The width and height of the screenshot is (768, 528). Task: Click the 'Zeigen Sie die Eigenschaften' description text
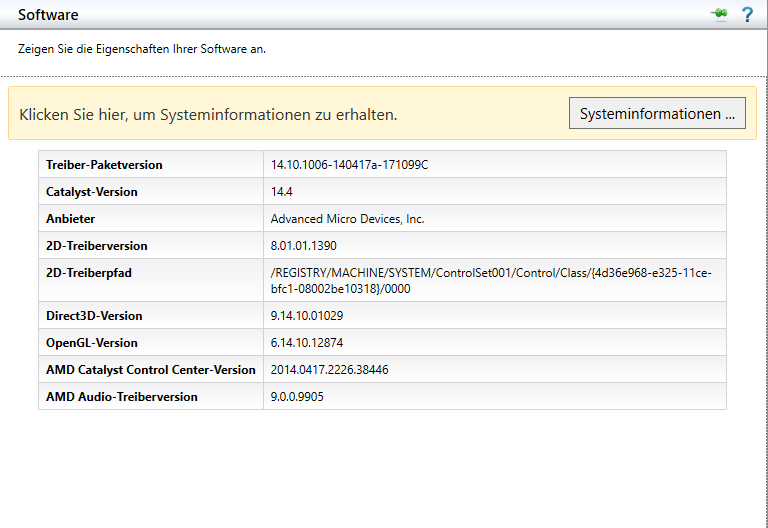(x=142, y=49)
